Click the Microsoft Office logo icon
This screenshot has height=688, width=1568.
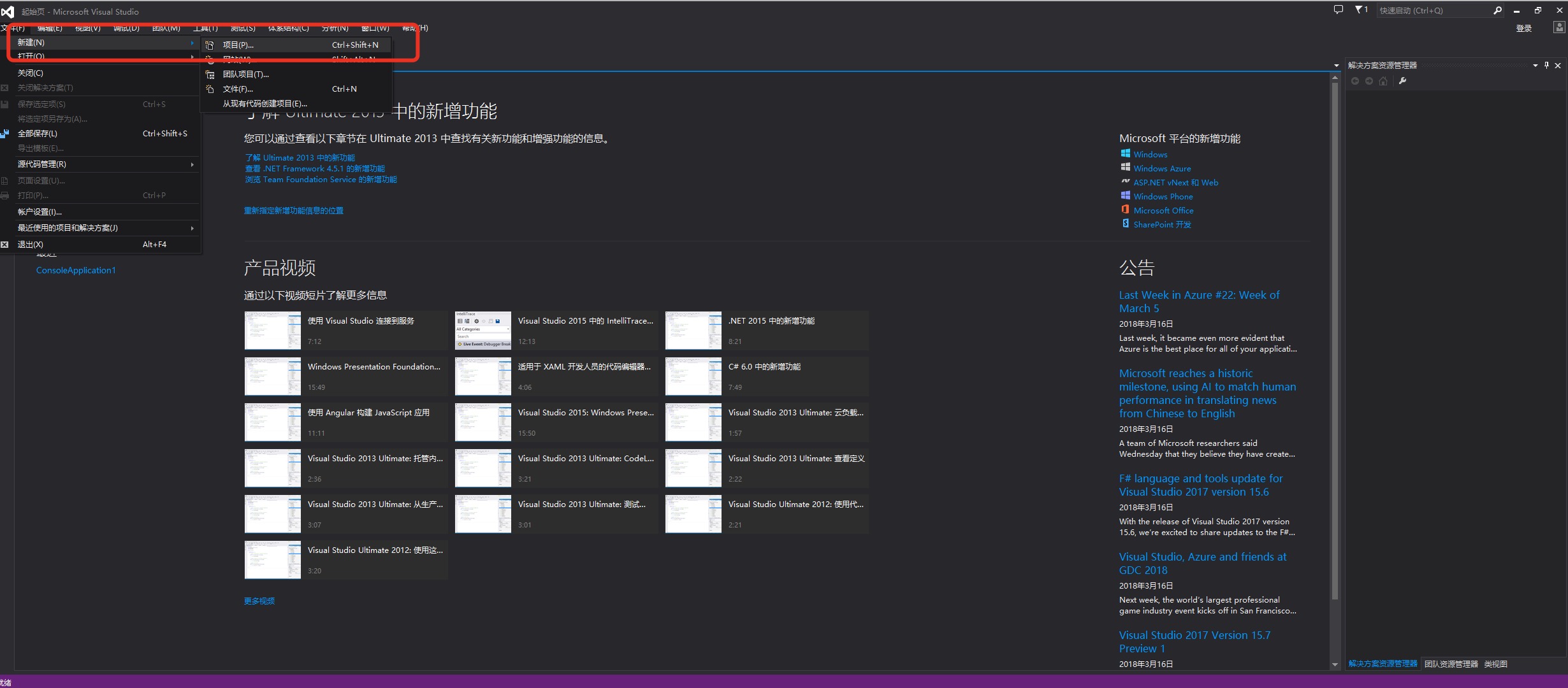pyautogui.click(x=1126, y=210)
